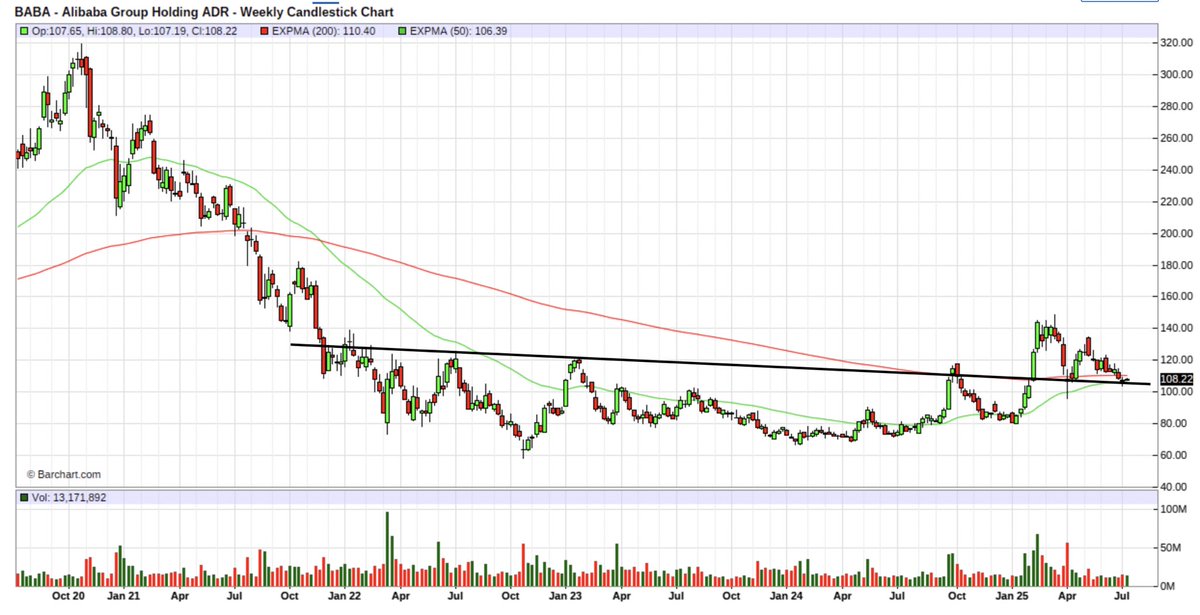Image resolution: width=1200 pixels, height=615 pixels.
Task: Click the 240.00 price axis label
Action: pos(1175,170)
